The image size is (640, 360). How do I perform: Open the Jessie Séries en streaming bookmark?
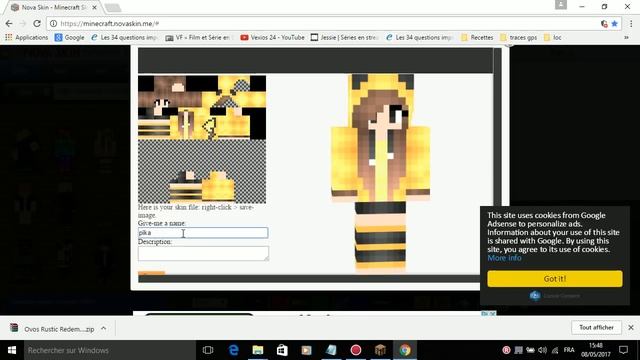tap(344, 38)
